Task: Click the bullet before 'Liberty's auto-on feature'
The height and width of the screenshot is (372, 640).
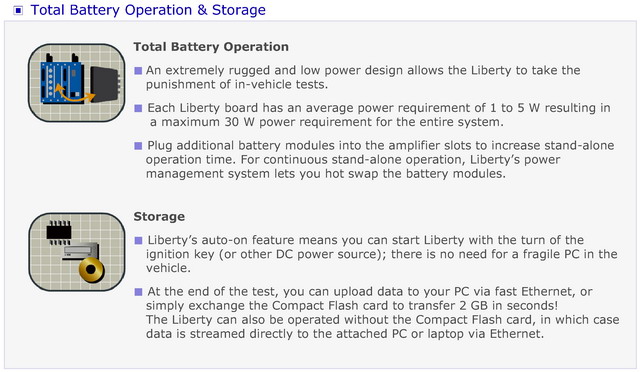Action: pyautogui.click(x=138, y=241)
